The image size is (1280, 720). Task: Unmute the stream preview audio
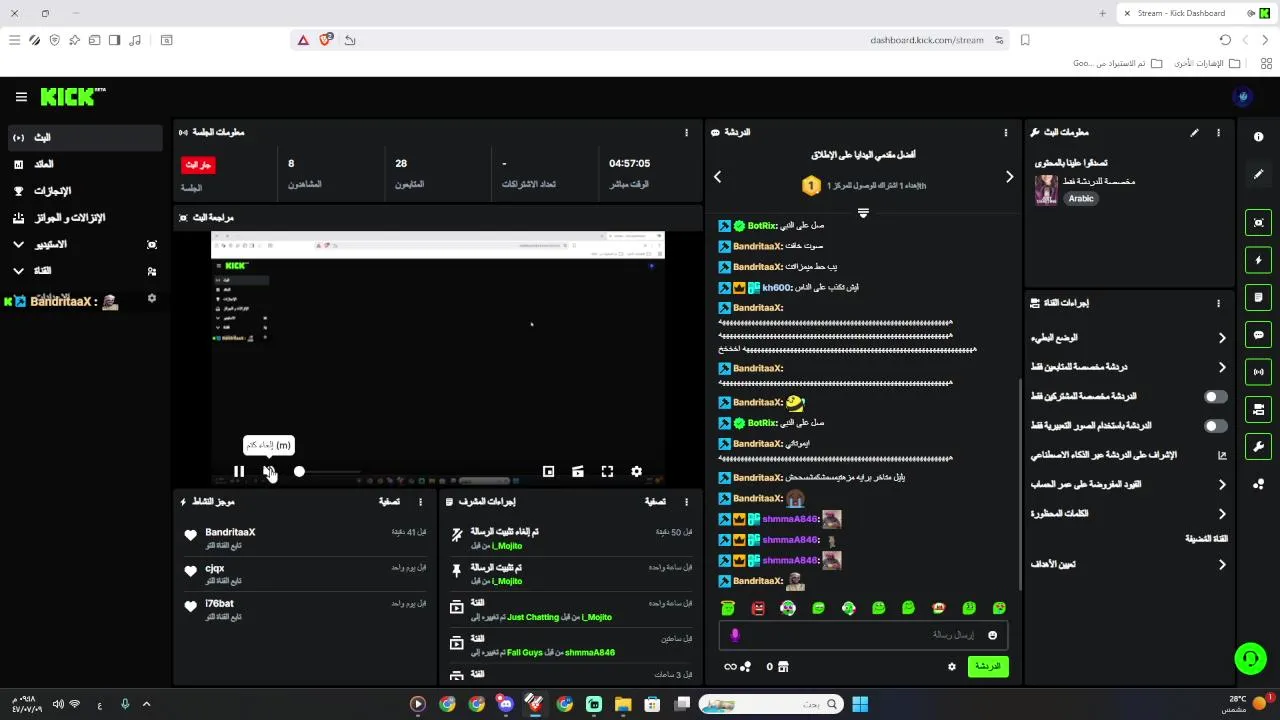pos(269,471)
